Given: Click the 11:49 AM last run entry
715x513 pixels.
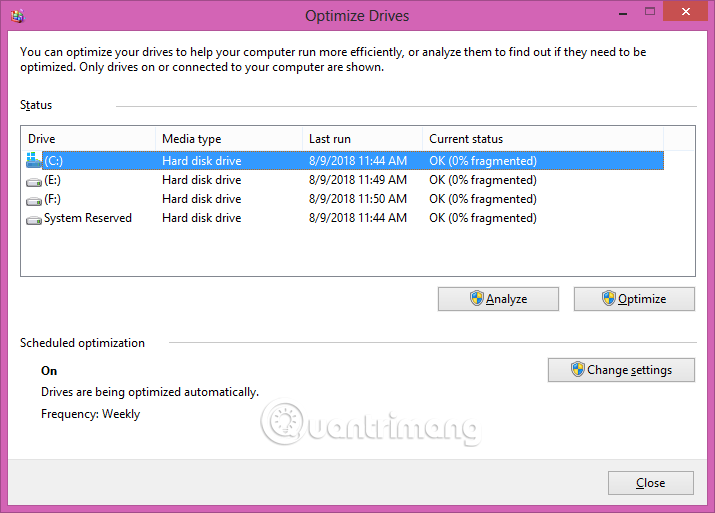Looking at the screenshot, I should click(x=358, y=180).
